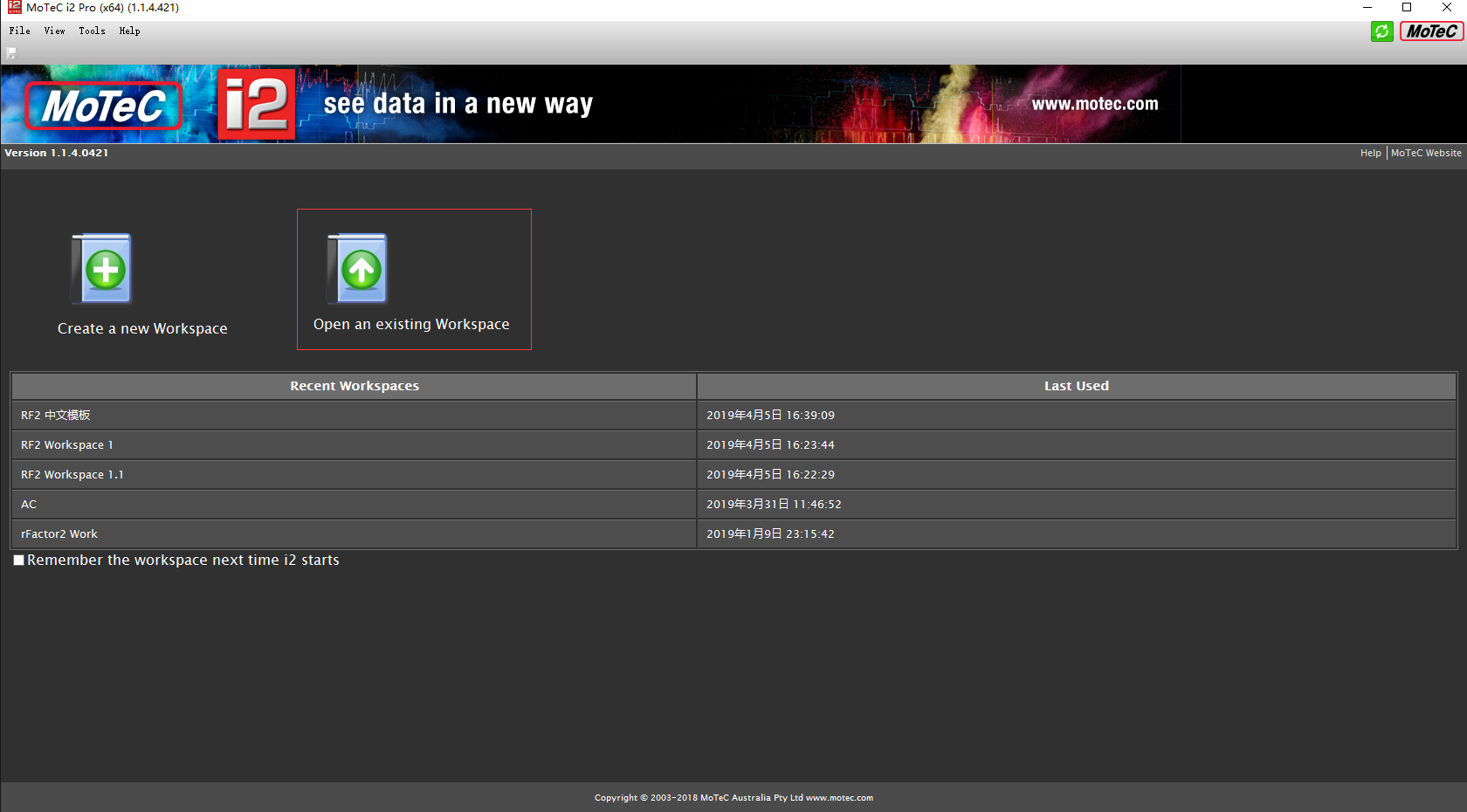The image size is (1467, 812).
Task: Click the www.motec.com banner text
Action: [1095, 104]
